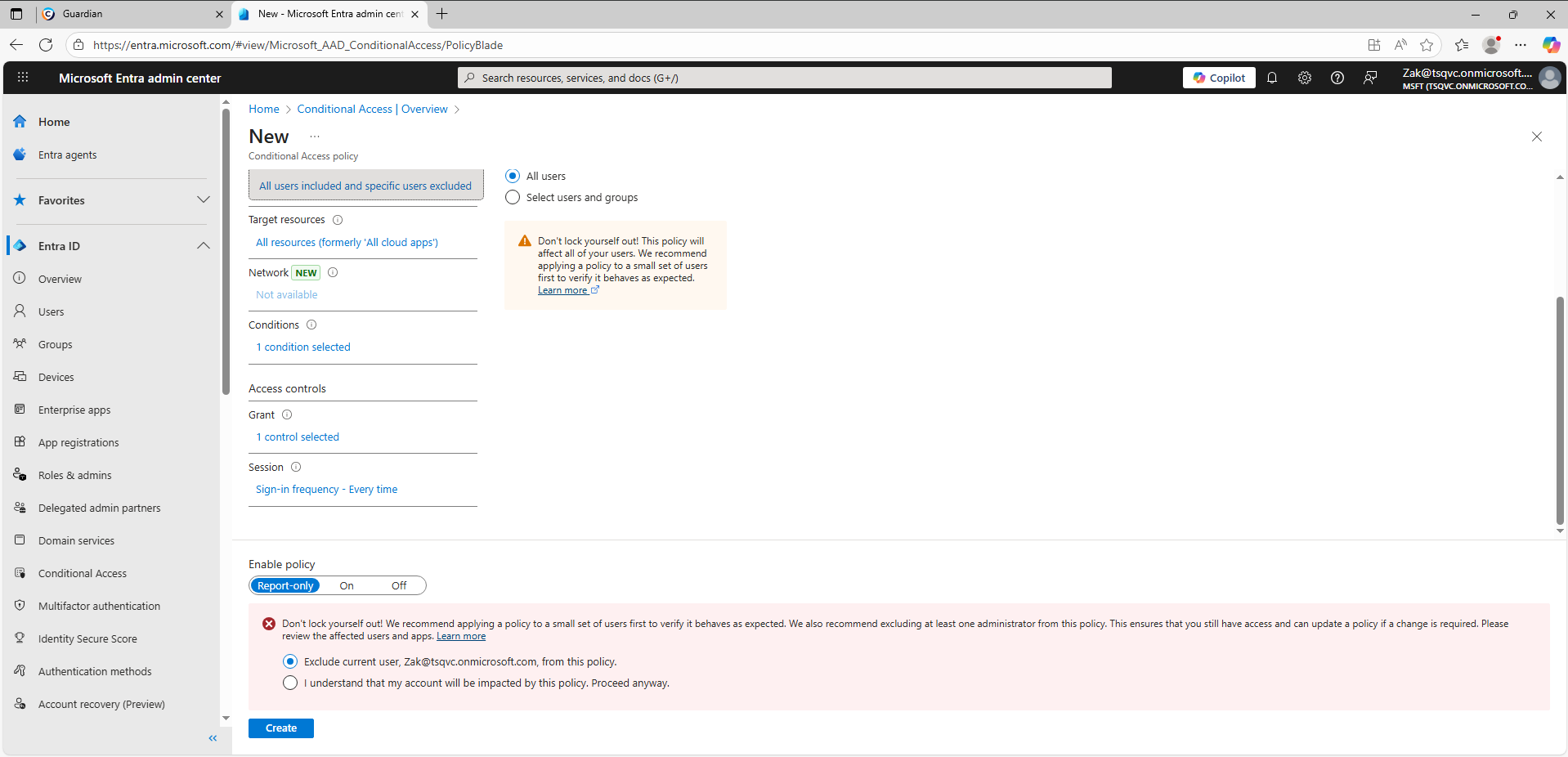Collapse the Entra ID section

pos(204,246)
